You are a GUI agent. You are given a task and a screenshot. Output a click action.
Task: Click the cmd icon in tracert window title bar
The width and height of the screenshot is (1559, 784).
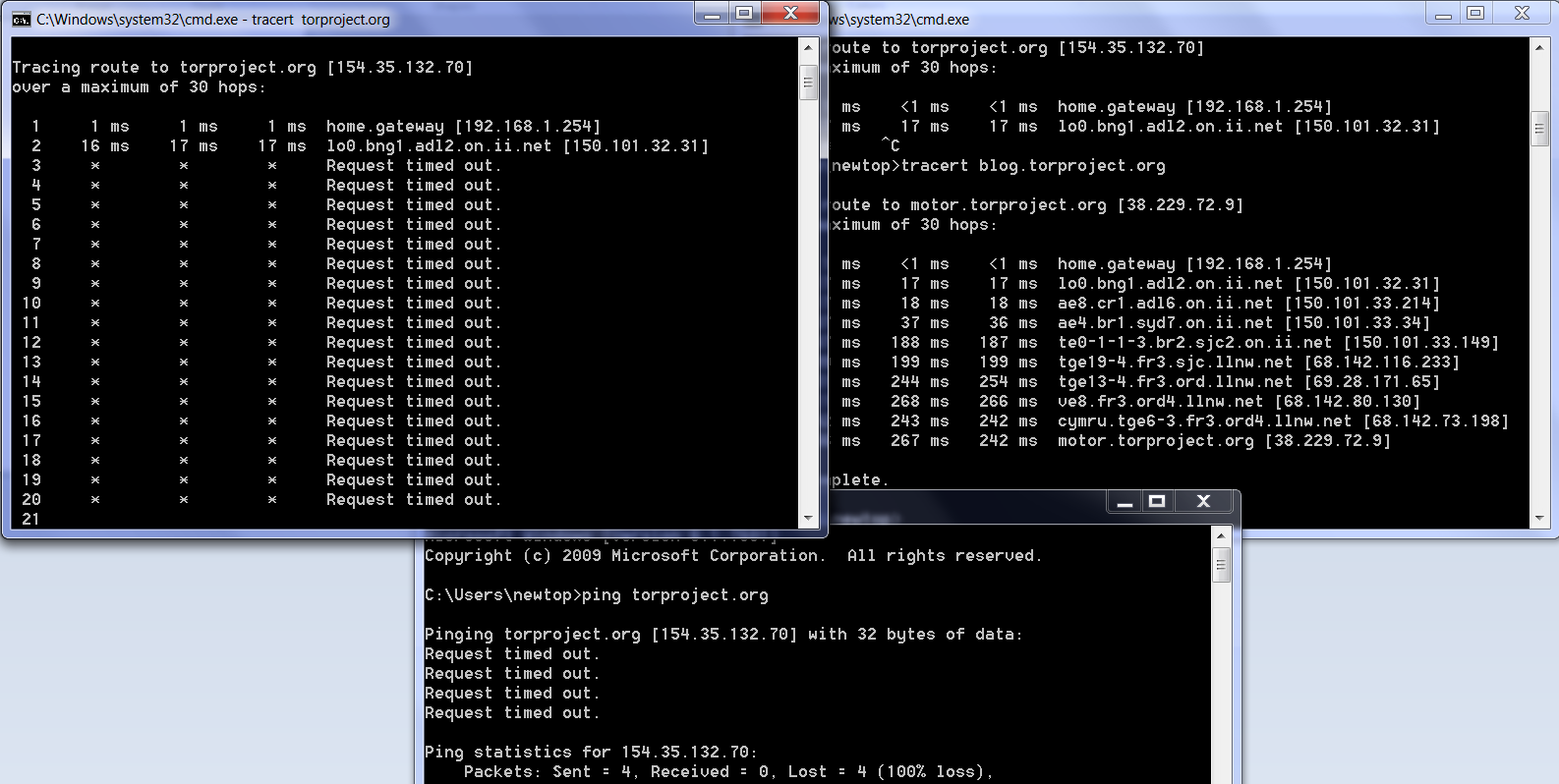click(x=22, y=19)
